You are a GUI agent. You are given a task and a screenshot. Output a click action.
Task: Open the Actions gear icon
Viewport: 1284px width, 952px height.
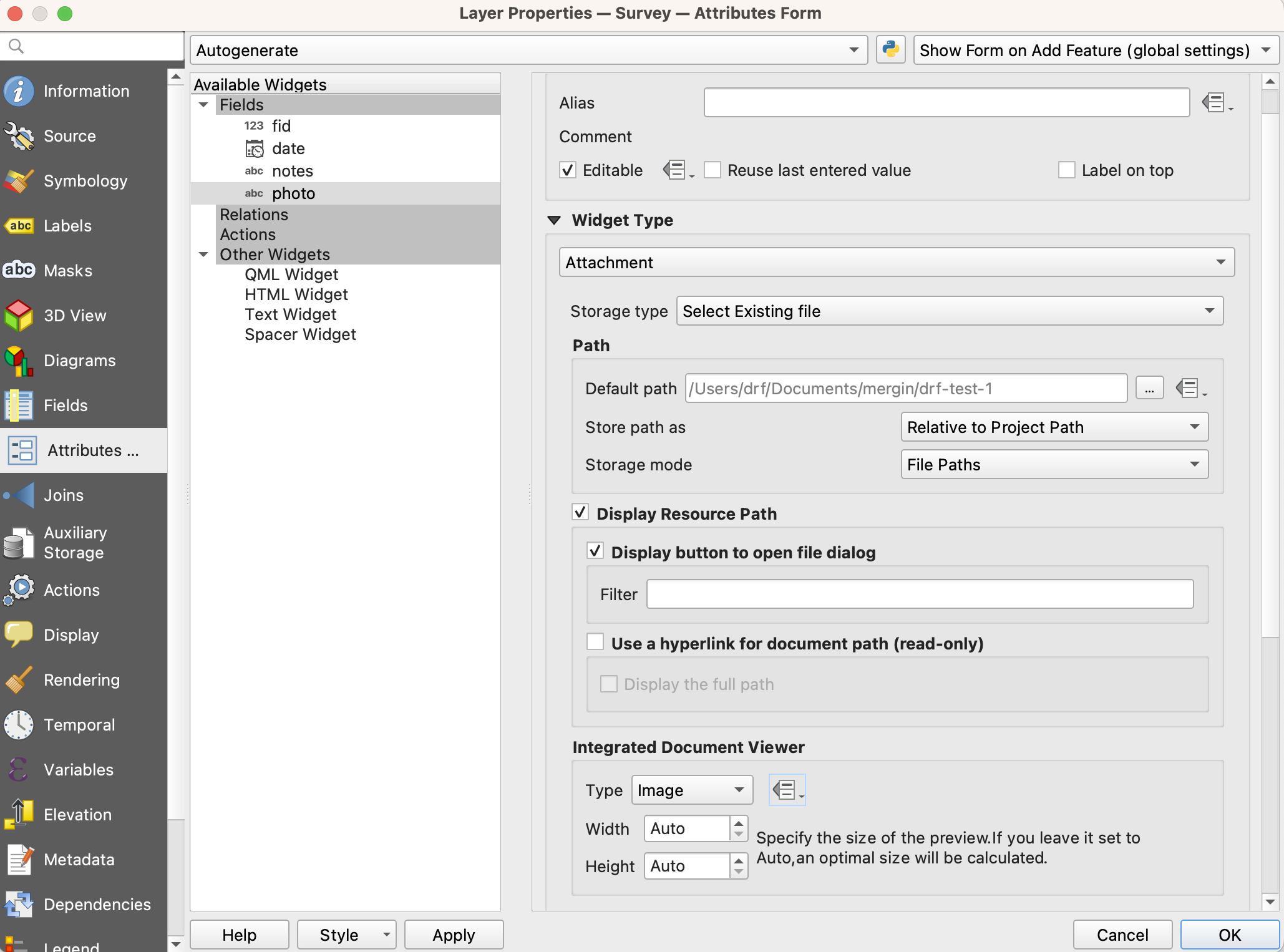(19, 590)
